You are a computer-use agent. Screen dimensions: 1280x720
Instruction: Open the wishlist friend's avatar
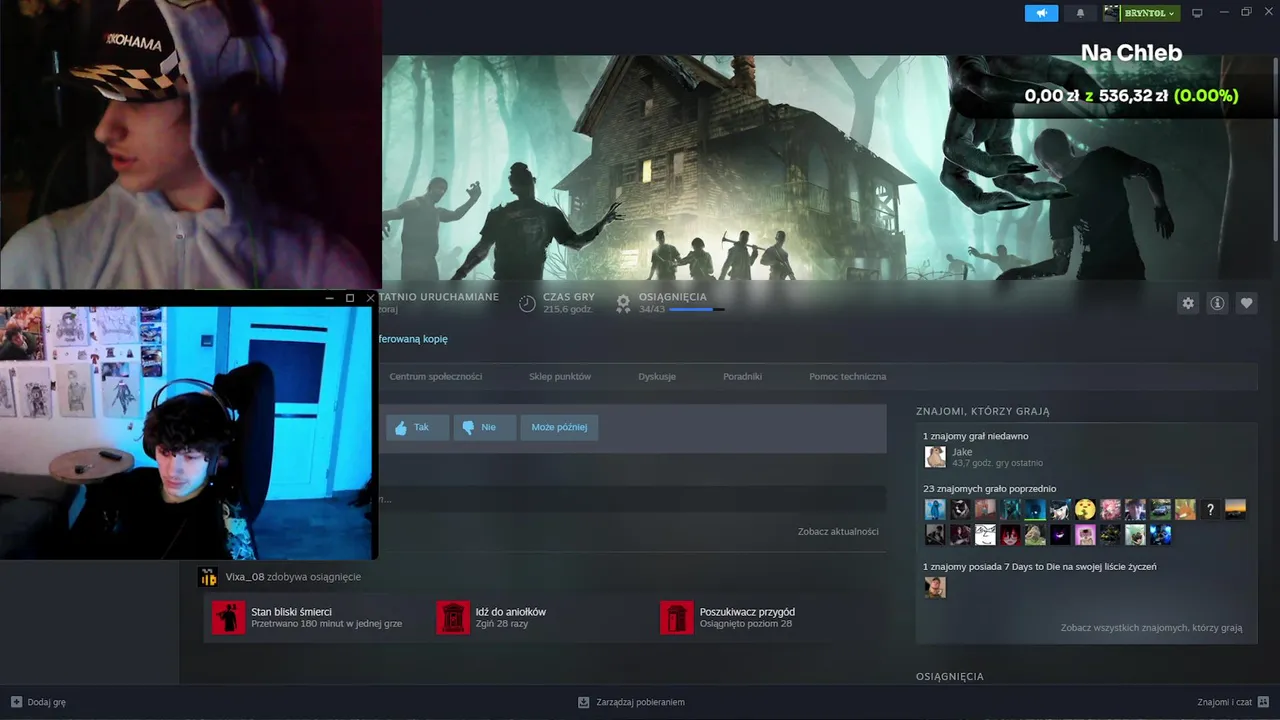click(935, 587)
